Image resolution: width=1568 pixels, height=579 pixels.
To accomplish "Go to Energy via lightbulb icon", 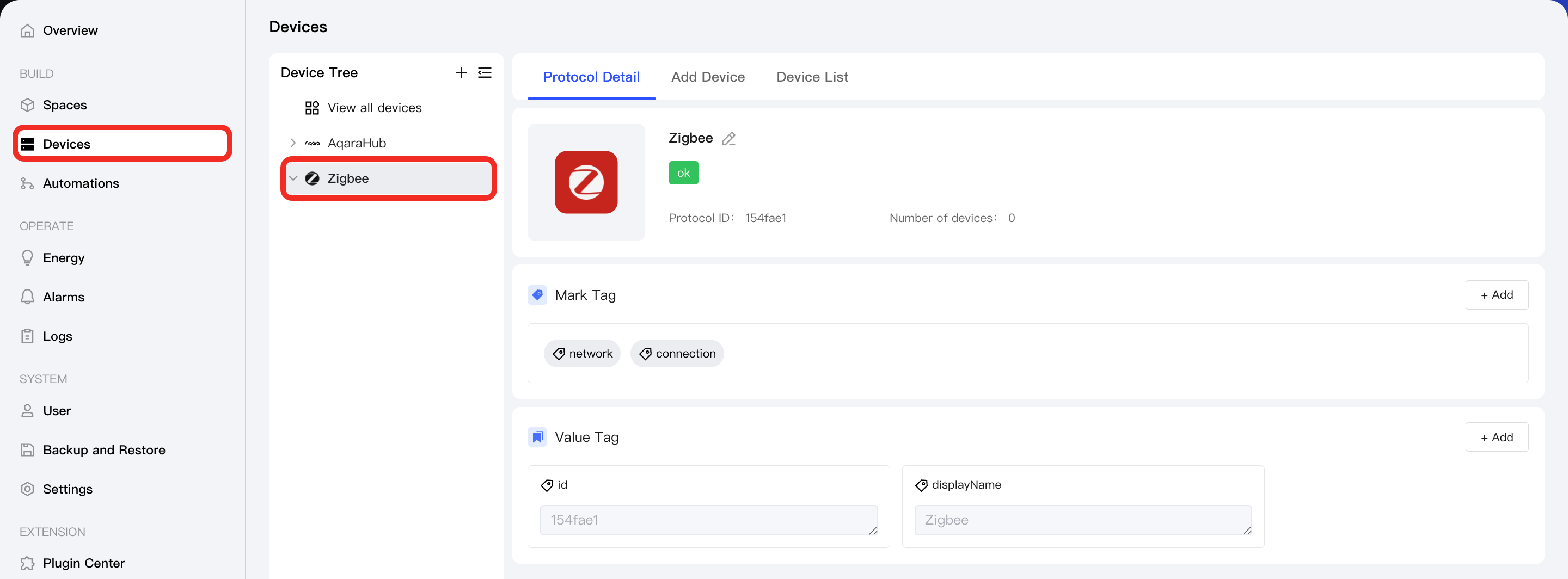I will coord(27,257).
